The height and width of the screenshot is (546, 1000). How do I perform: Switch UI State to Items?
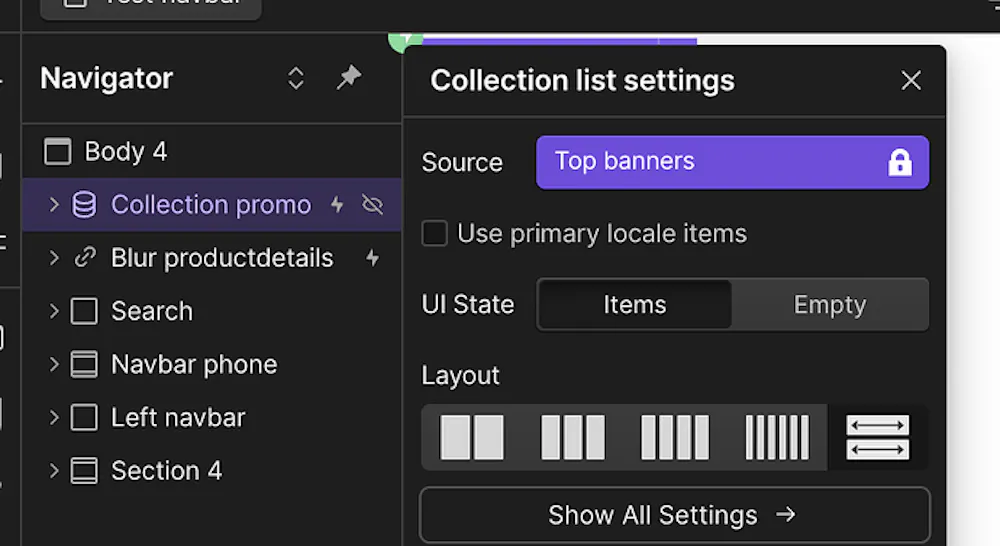(635, 305)
